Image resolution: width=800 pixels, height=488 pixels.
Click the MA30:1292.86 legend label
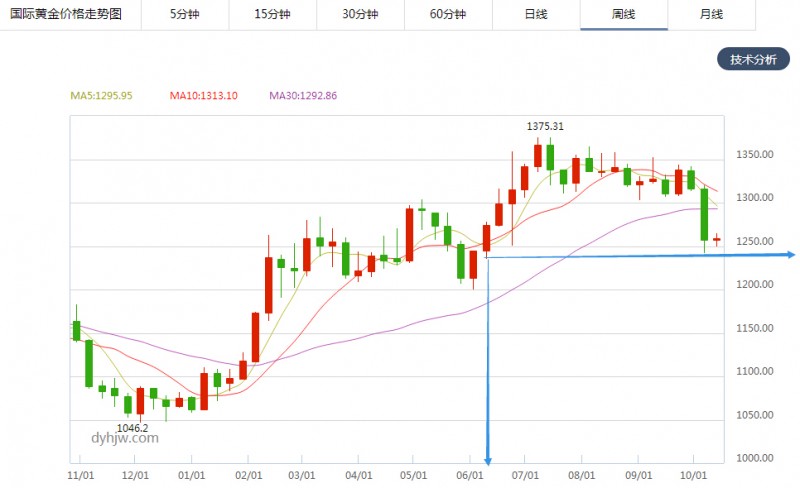click(x=303, y=96)
